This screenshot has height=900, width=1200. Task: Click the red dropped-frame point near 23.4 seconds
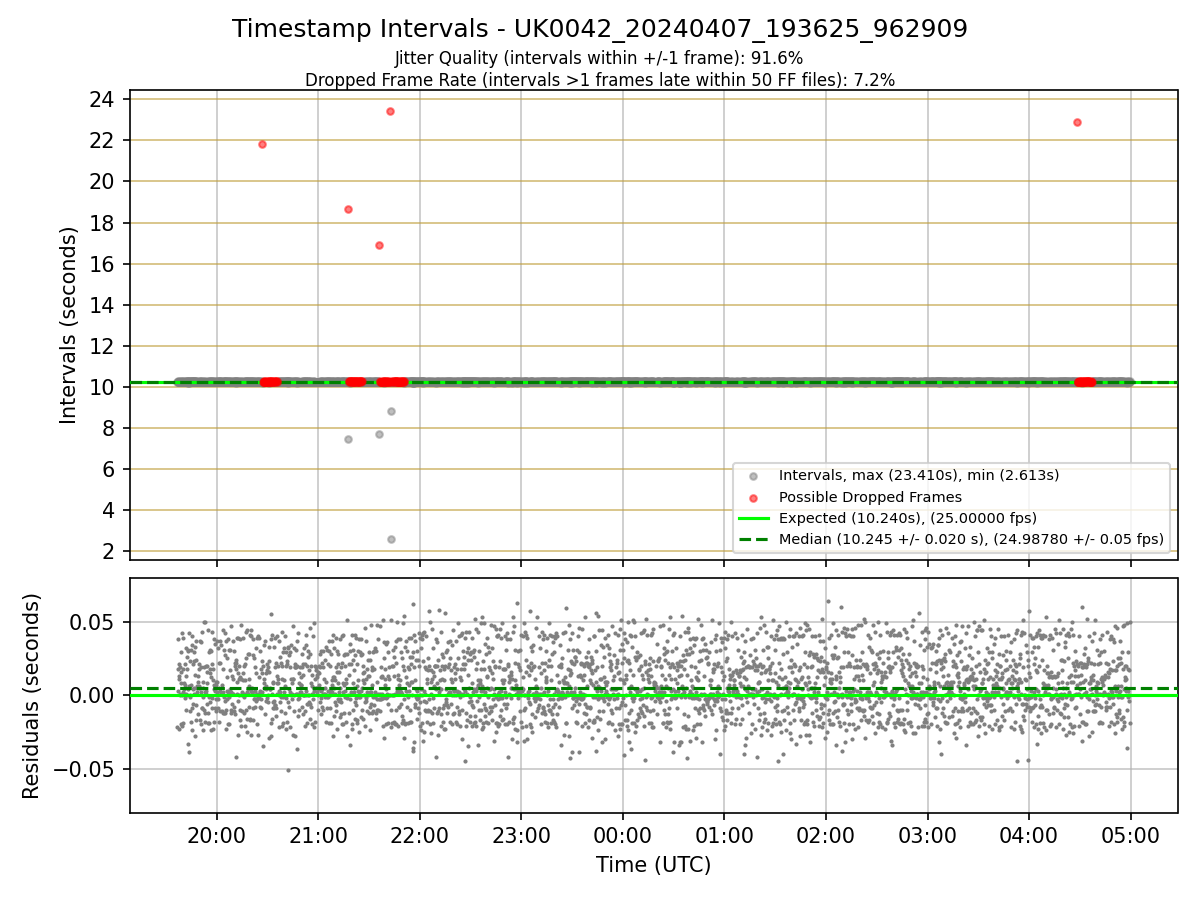(x=390, y=111)
